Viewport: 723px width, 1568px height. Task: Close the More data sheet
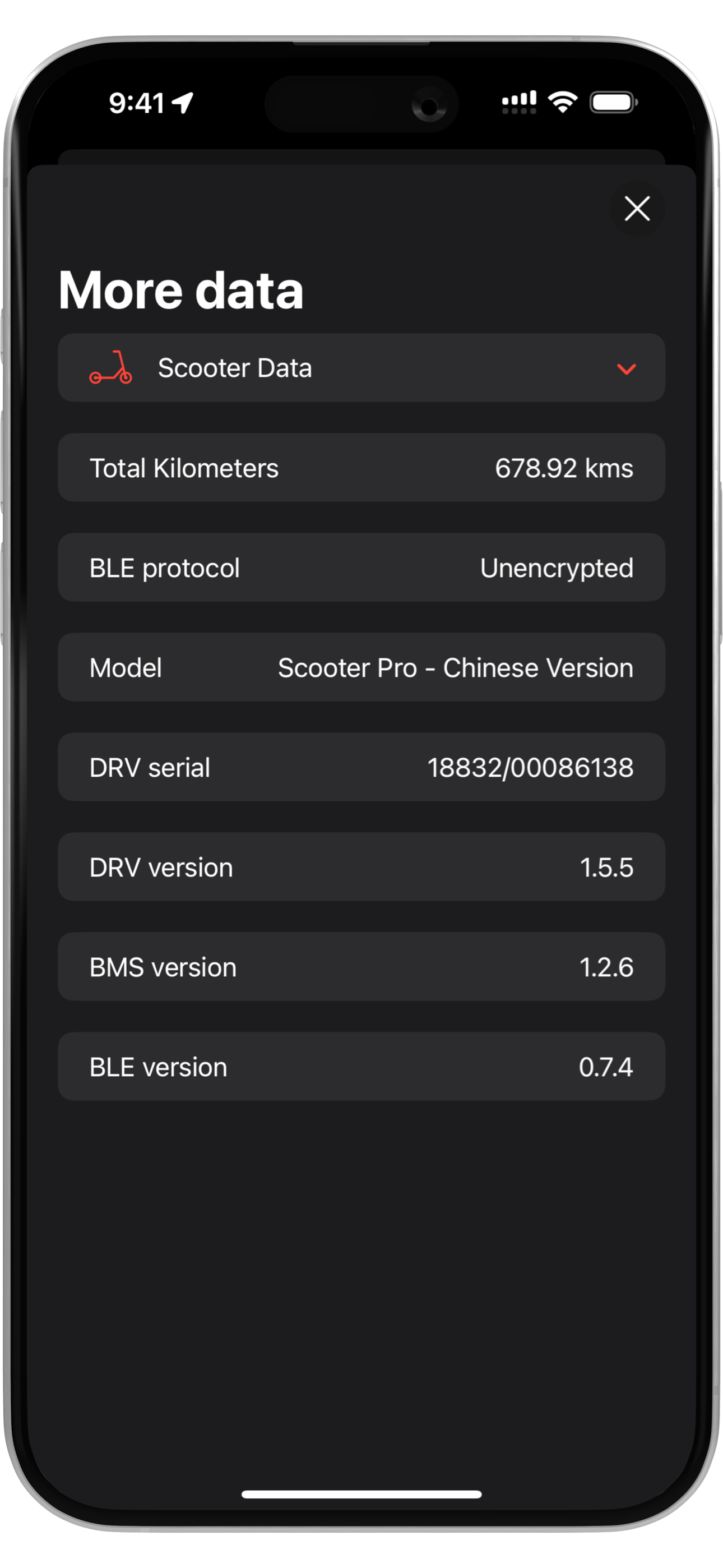pyautogui.click(x=637, y=208)
